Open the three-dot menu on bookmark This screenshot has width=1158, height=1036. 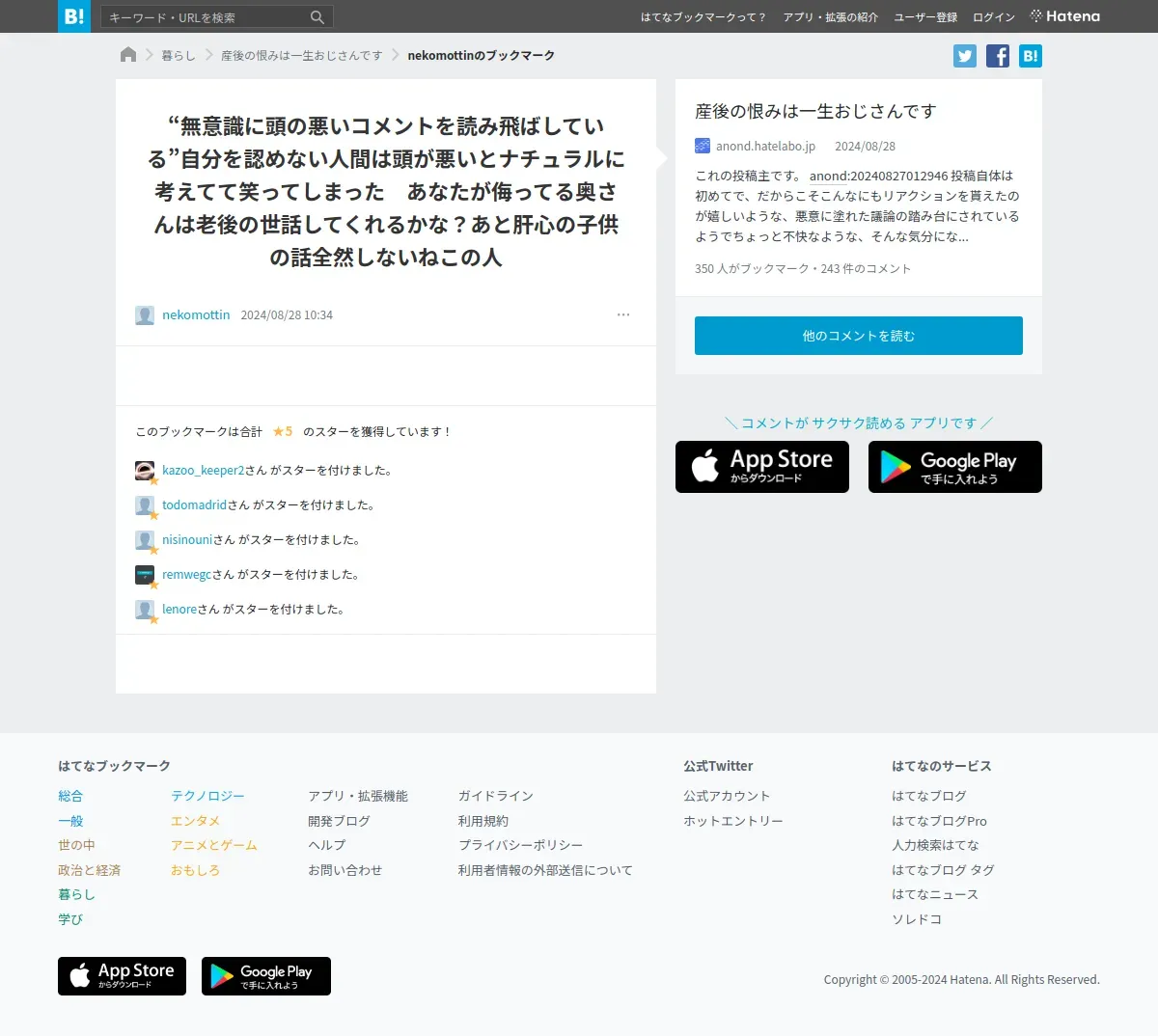623,314
